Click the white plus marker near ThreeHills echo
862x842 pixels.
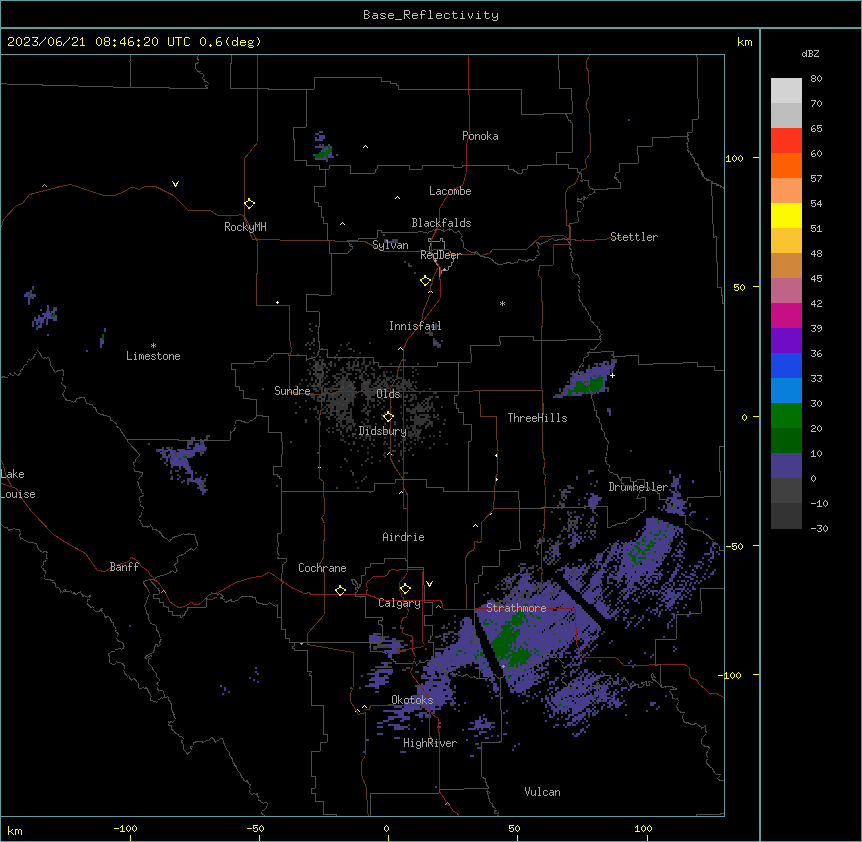(612, 375)
